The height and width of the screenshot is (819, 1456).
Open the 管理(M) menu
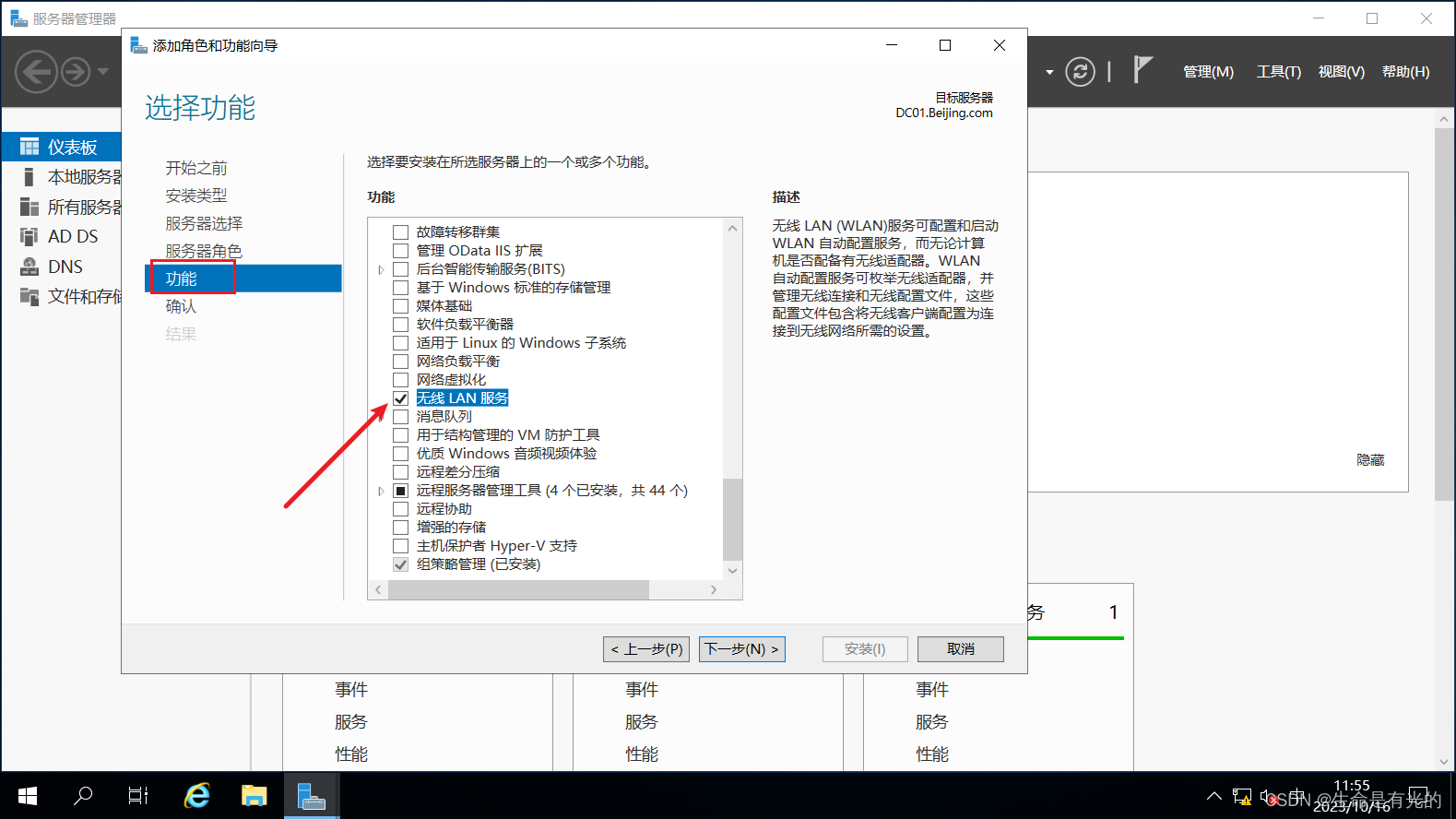click(x=1208, y=71)
